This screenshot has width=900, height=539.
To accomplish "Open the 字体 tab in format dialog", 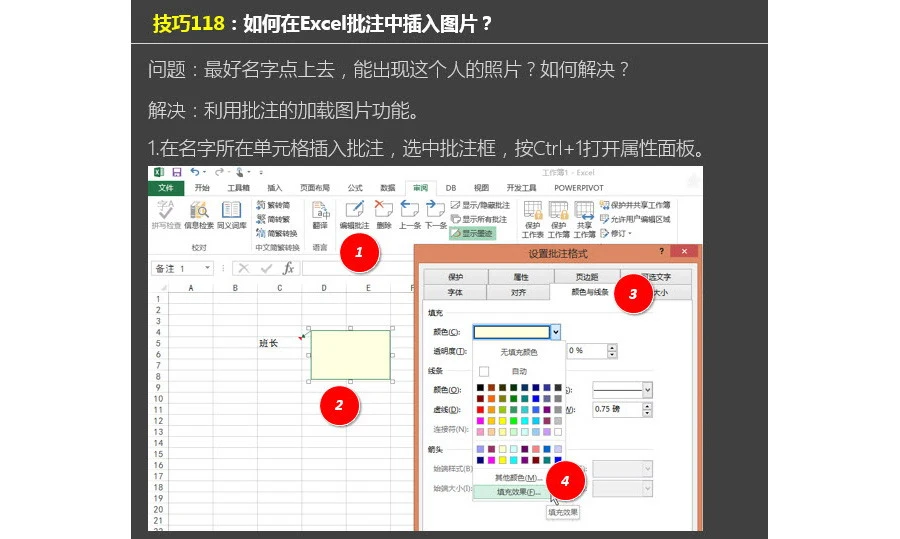I will (455, 292).
